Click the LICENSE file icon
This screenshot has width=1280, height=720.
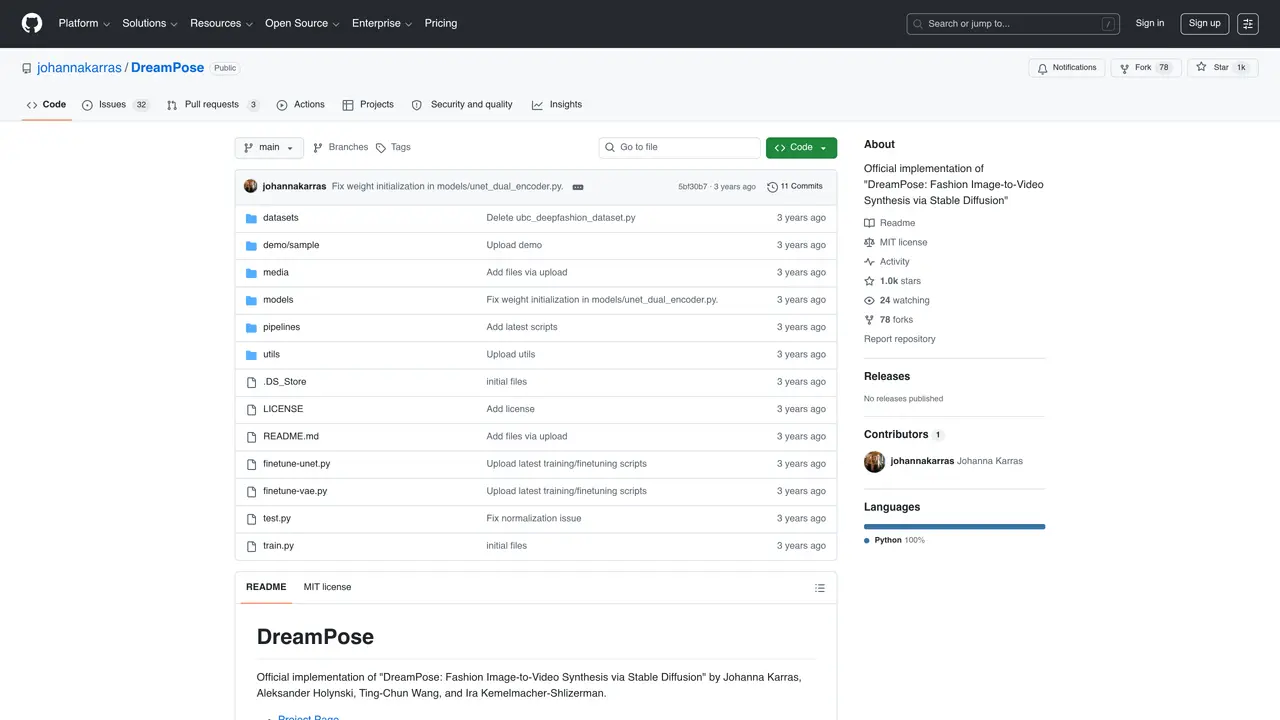[x=252, y=409]
